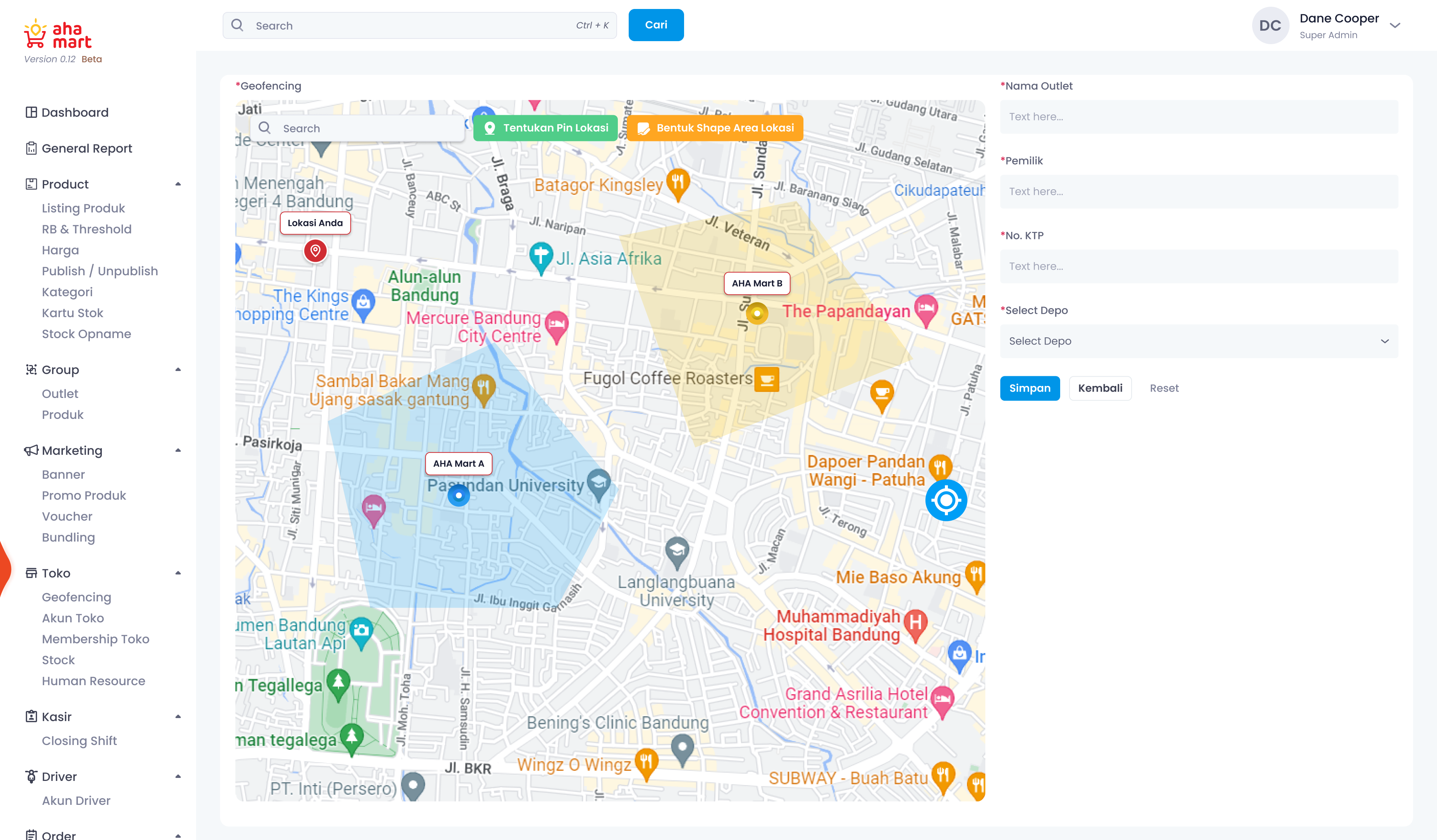The width and height of the screenshot is (1437, 840).
Task: Click the blue AHA Mart A location dot
Action: click(x=458, y=495)
